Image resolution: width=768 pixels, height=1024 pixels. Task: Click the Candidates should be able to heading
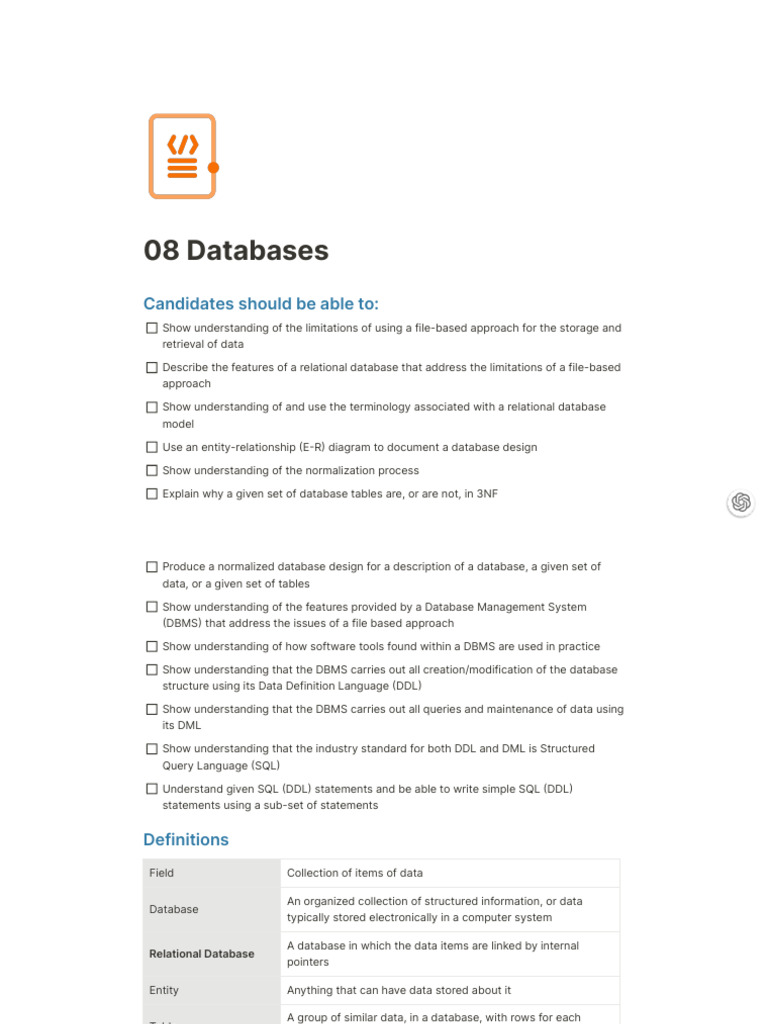coord(261,304)
